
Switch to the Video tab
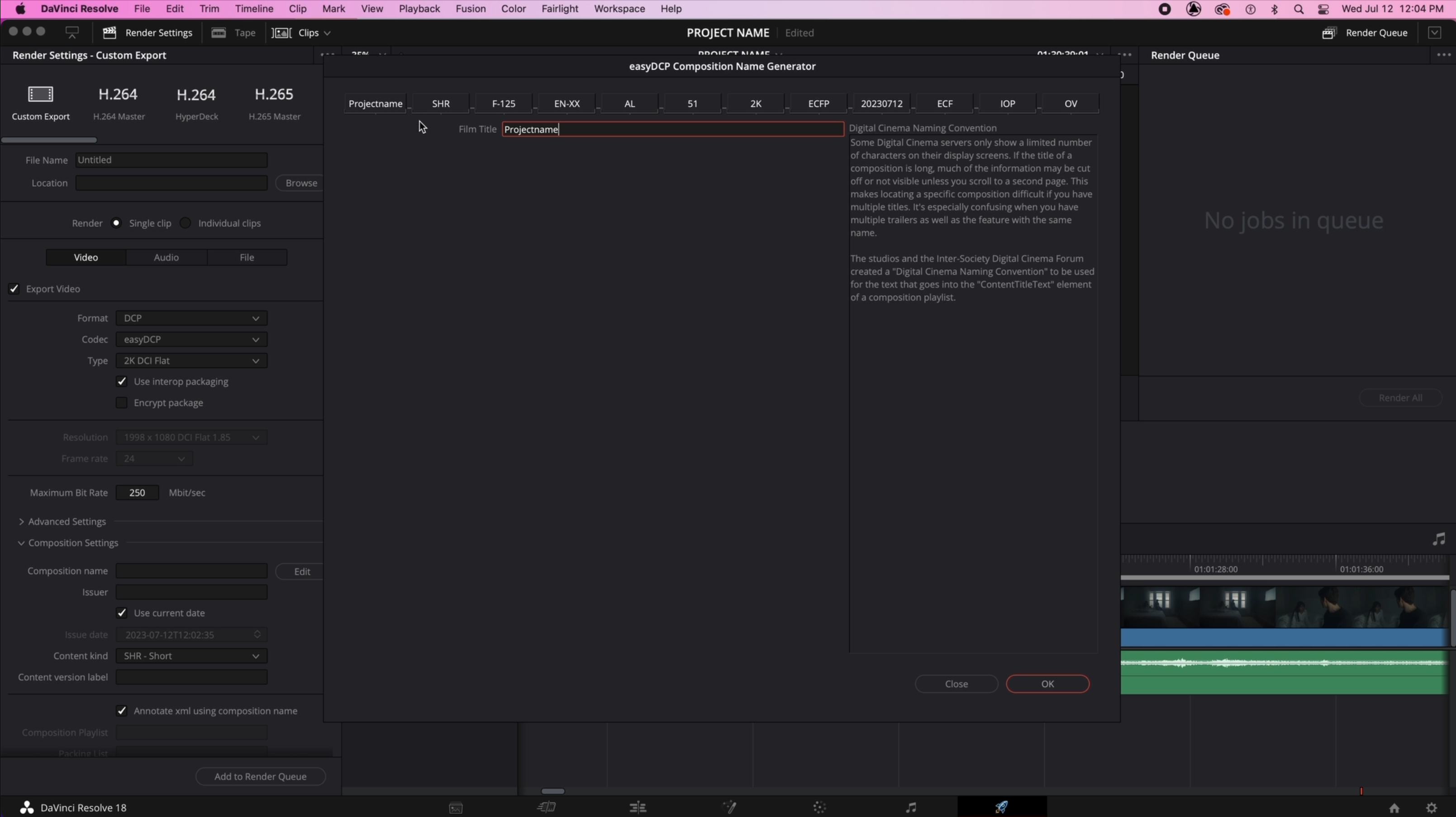[x=86, y=257]
